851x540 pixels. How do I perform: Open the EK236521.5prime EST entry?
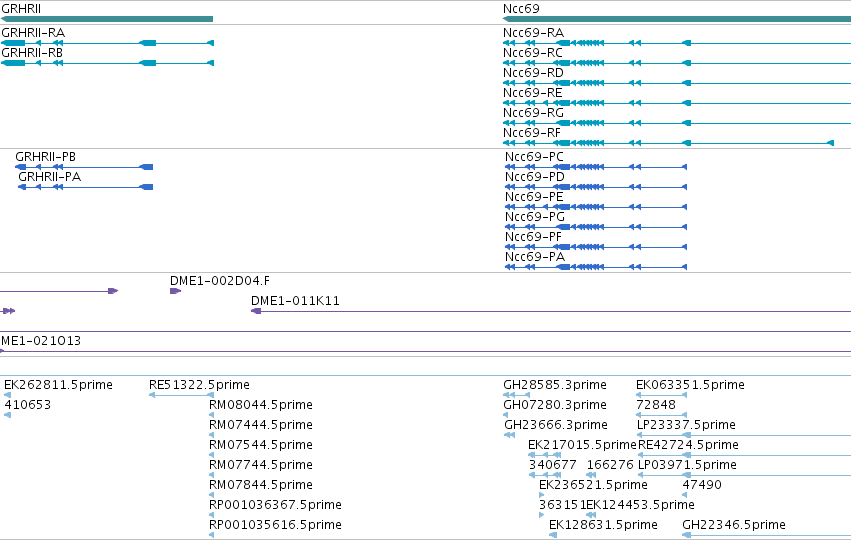pos(593,486)
